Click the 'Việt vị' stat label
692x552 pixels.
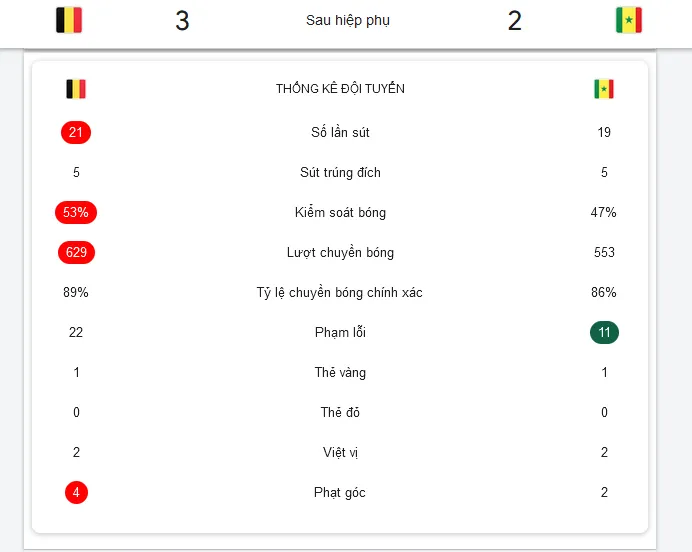click(340, 452)
